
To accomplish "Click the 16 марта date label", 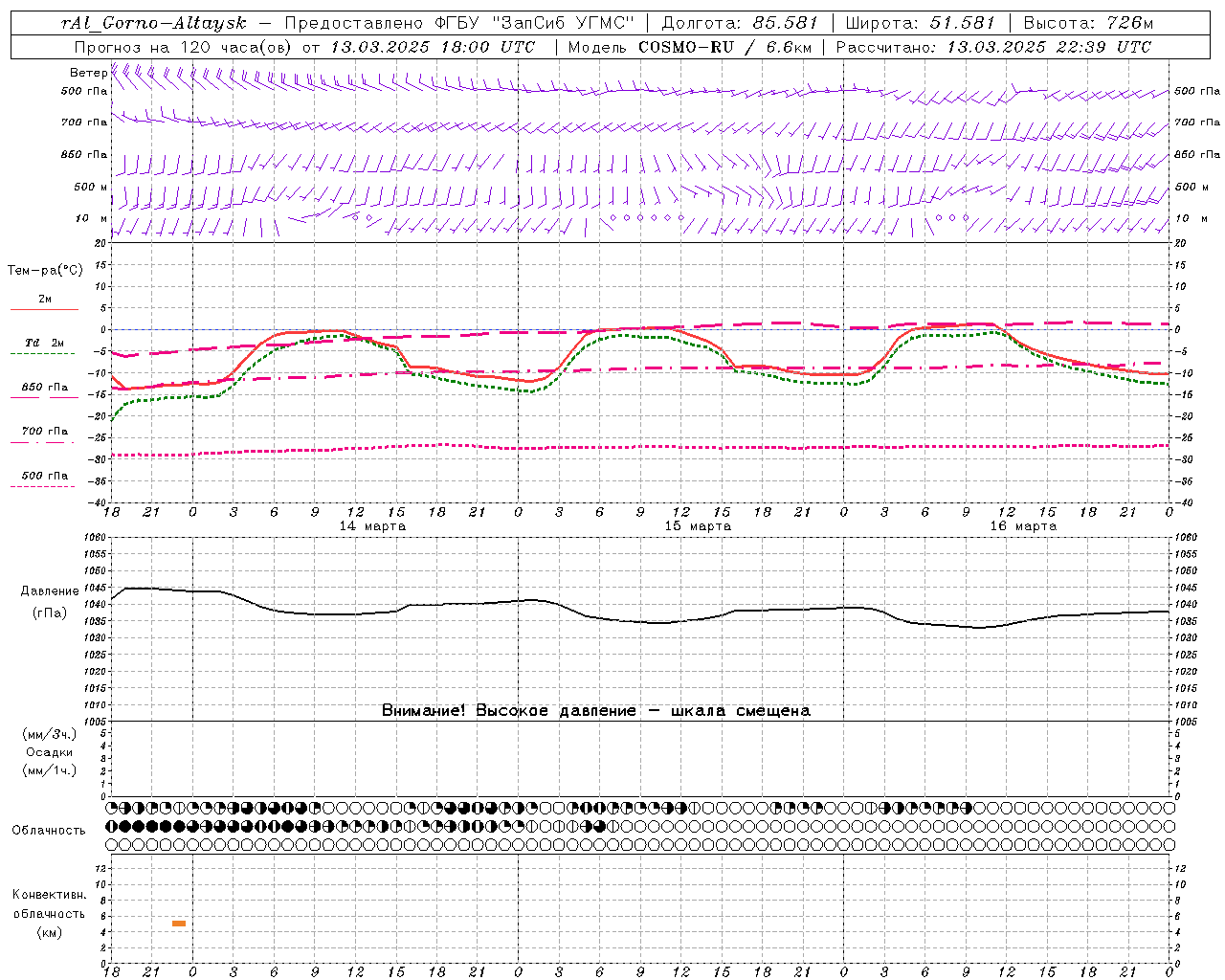I will coord(1023,526).
